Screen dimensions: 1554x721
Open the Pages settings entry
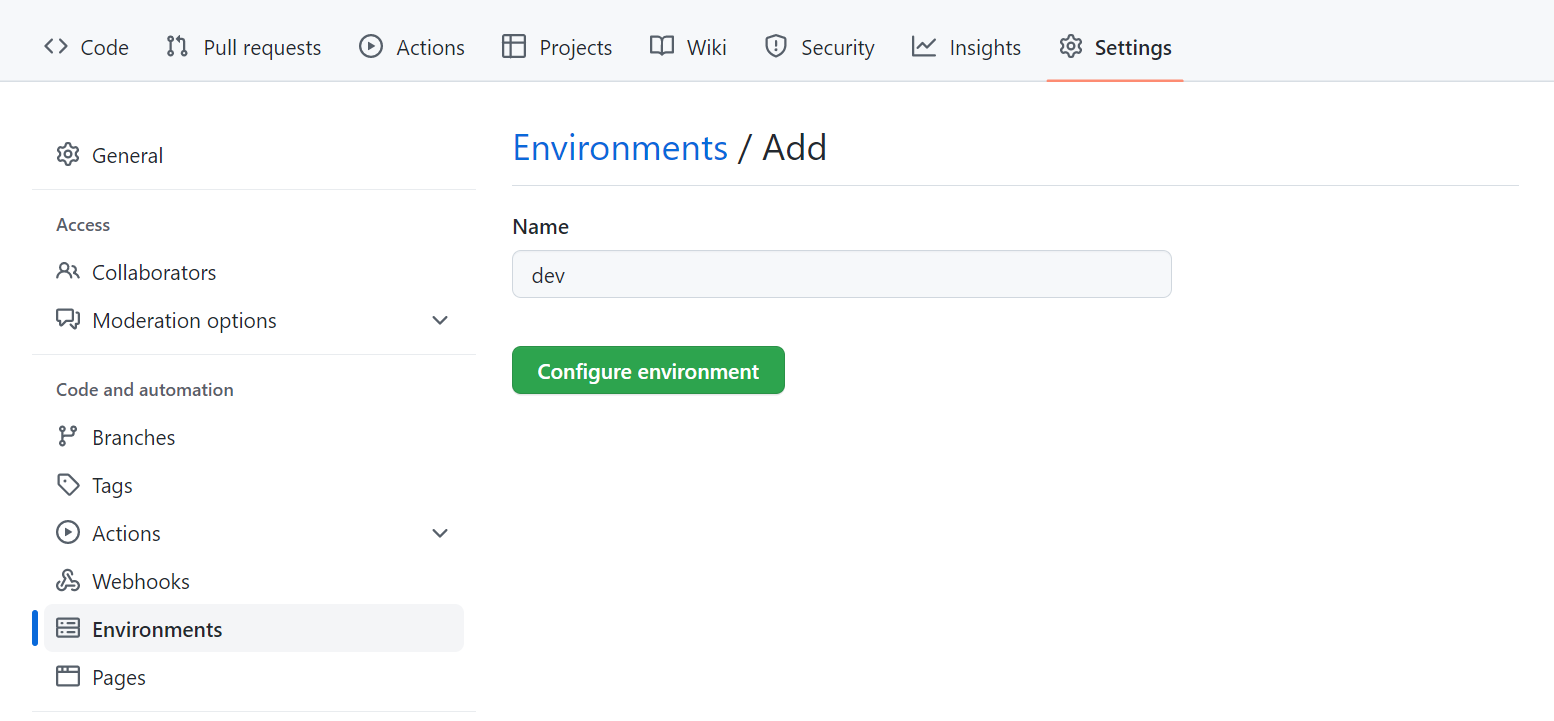118,677
